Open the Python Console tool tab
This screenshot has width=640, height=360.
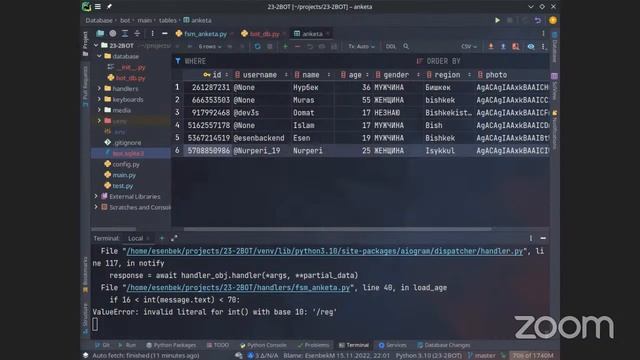tap(263, 345)
